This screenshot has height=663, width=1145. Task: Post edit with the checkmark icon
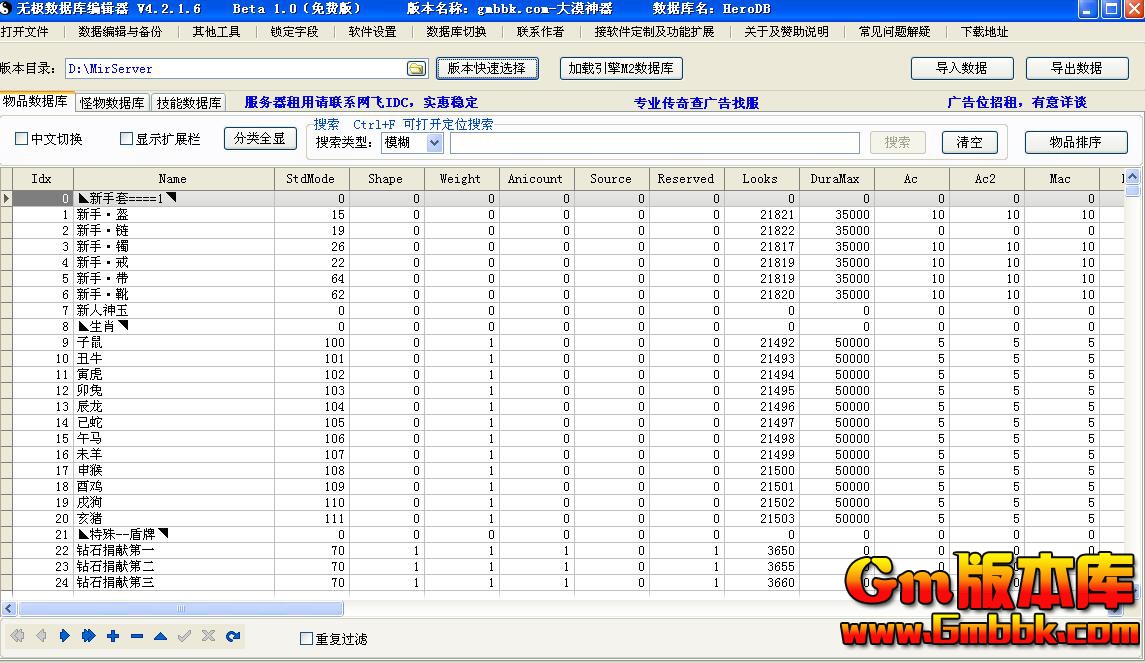coord(185,636)
